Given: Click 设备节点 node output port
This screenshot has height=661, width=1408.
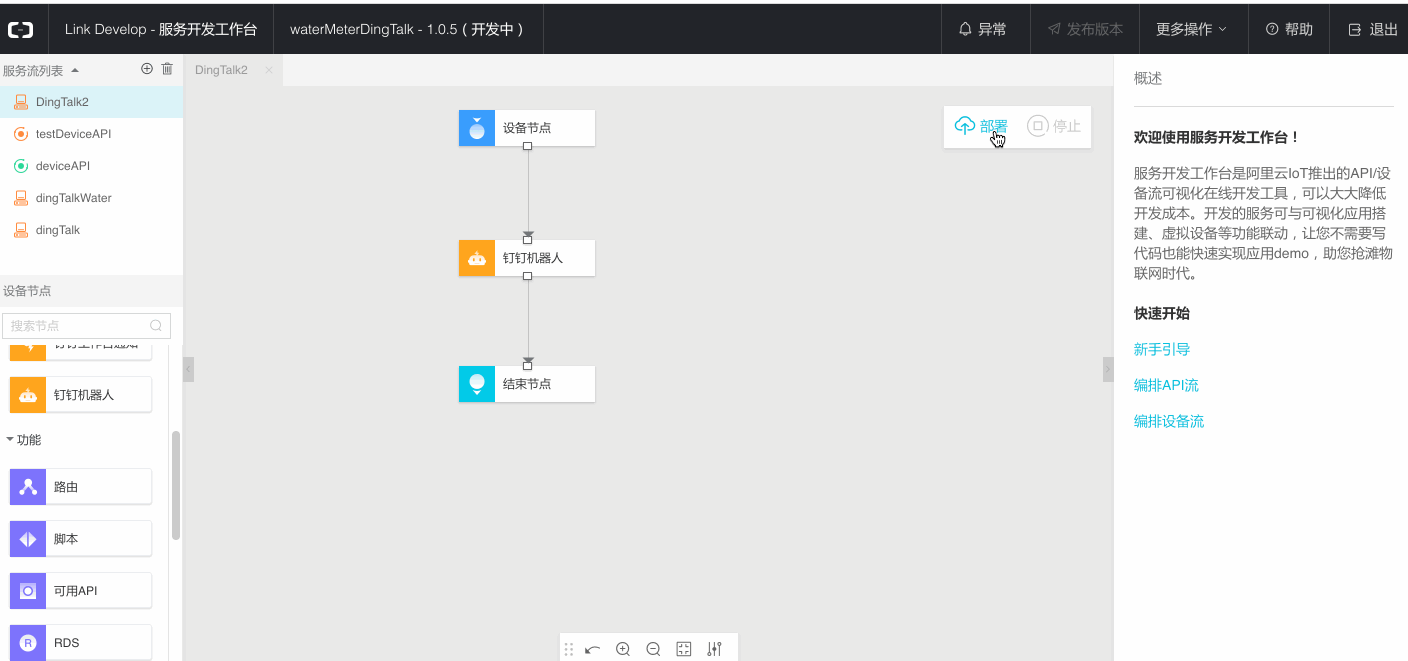Looking at the screenshot, I should point(528,146).
